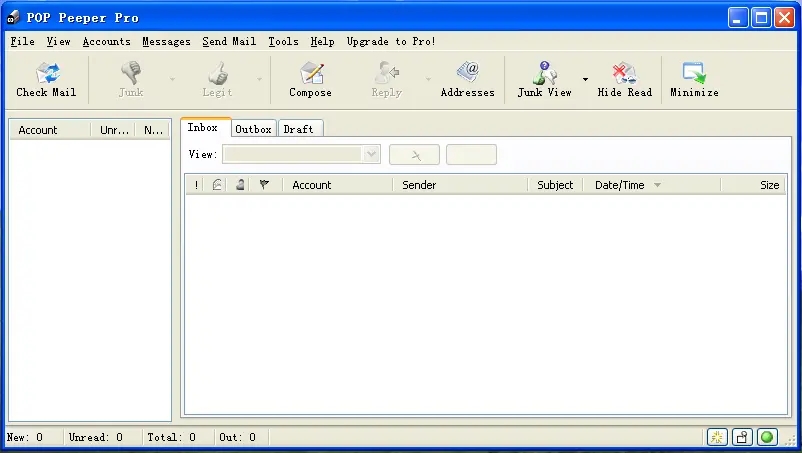Mark the message as Legit via the thumbs-up icon
Viewport: 802px width, 453px height.
pos(218,73)
